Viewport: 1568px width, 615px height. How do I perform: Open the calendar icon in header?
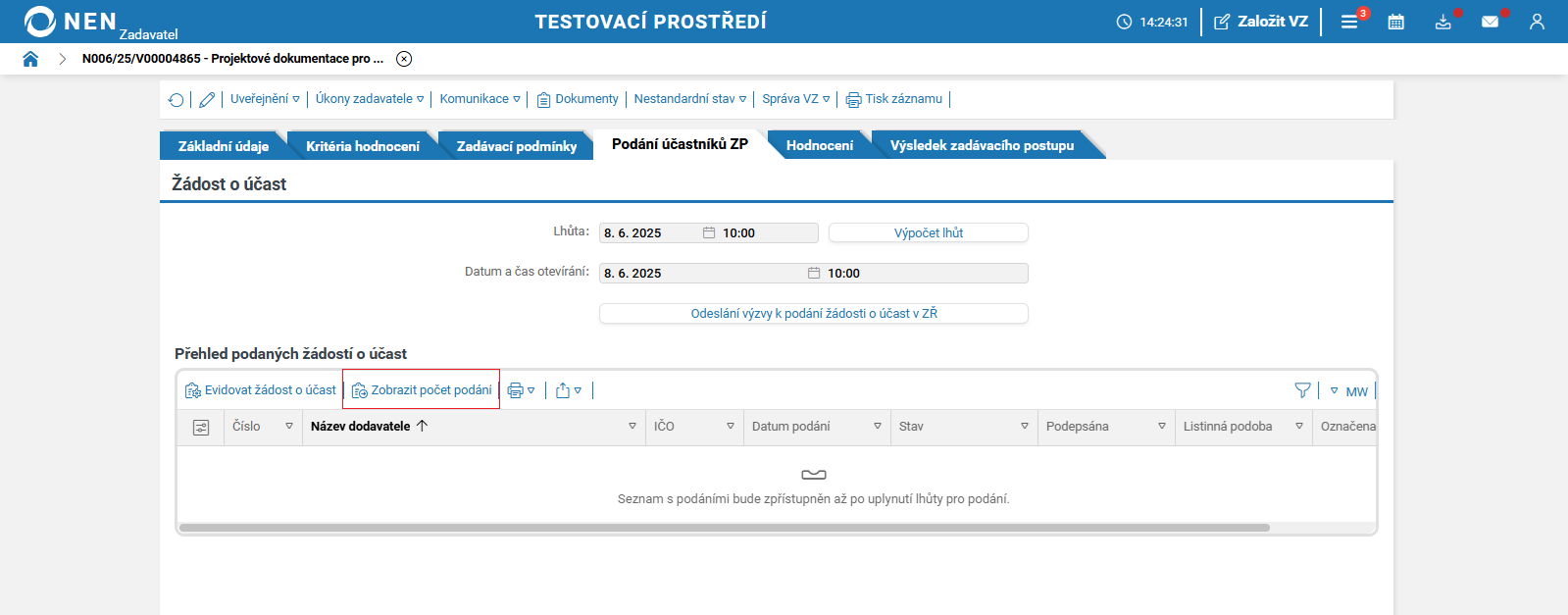click(x=1396, y=22)
